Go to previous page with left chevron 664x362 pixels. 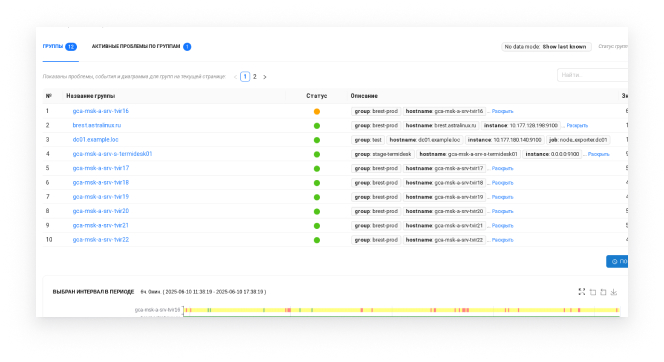[x=235, y=77]
